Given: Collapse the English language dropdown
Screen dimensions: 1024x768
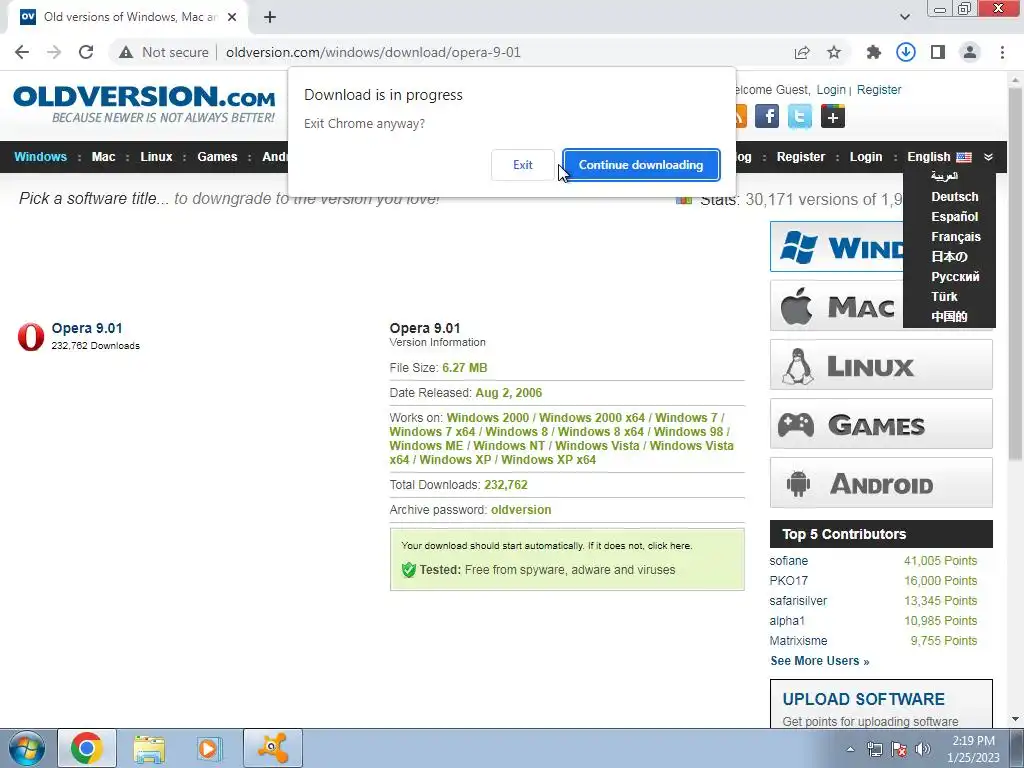Looking at the screenshot, I should (939, 157).
